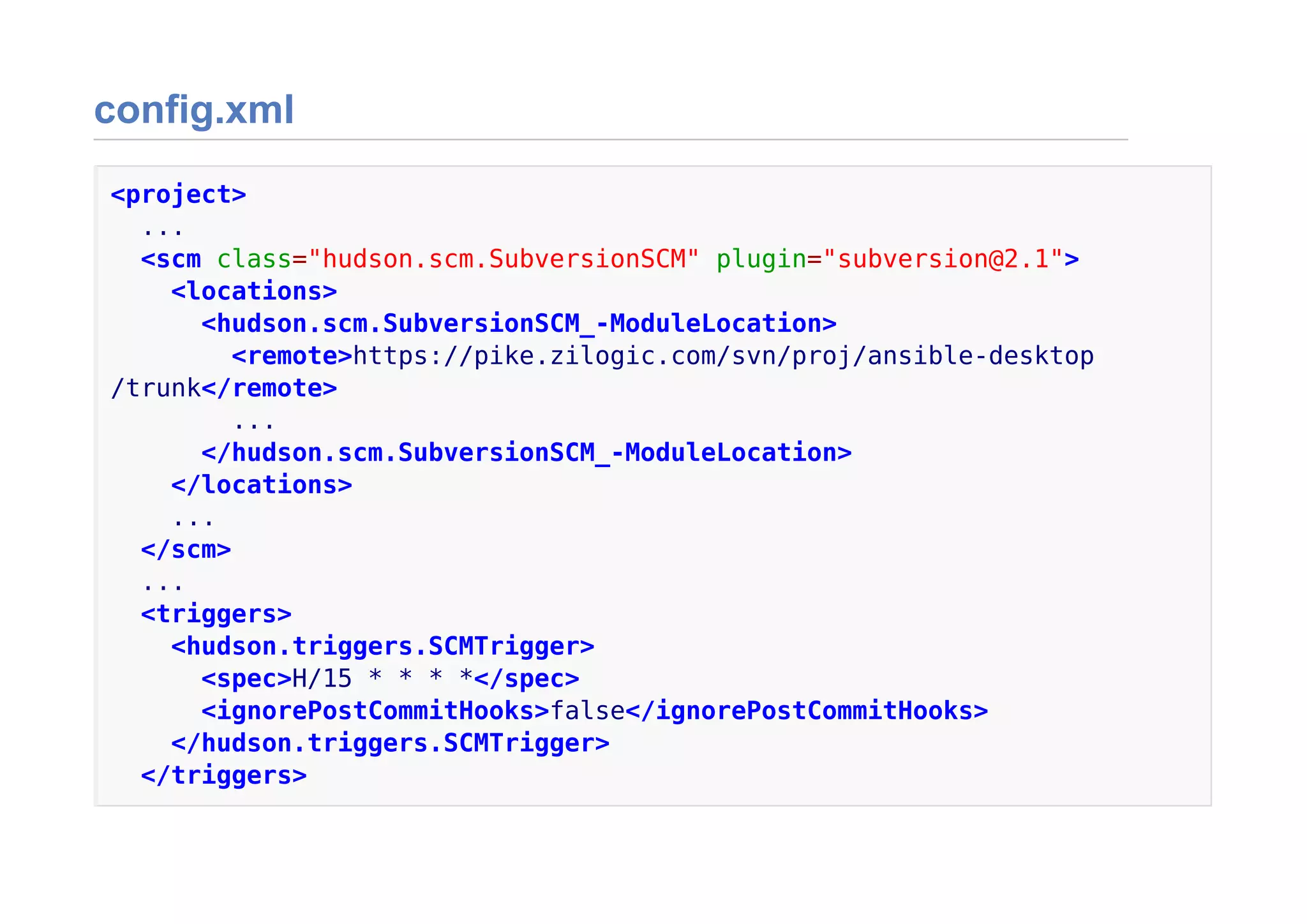Click the config.xml slide title
Viewport: 1307px width, 924px height.
(x=194, y=110)
